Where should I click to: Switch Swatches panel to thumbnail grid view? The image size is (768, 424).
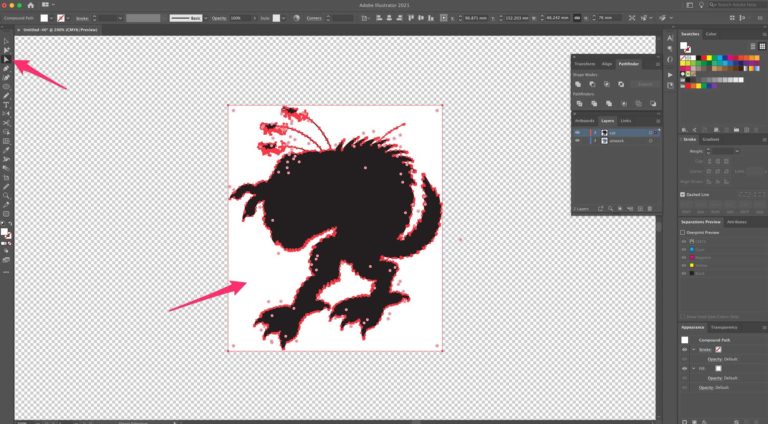pyautogui.click(x=762, y=46)
